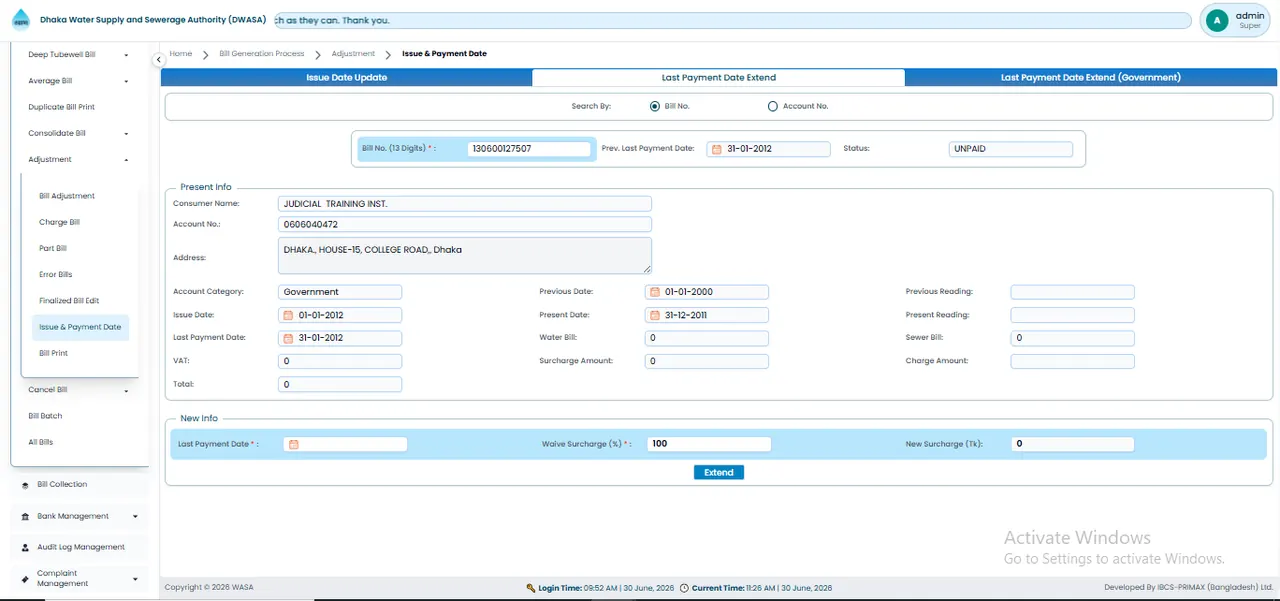Click the Address text area
Viewport: 1280px width, 601px height.
click(x=465, y=255)
